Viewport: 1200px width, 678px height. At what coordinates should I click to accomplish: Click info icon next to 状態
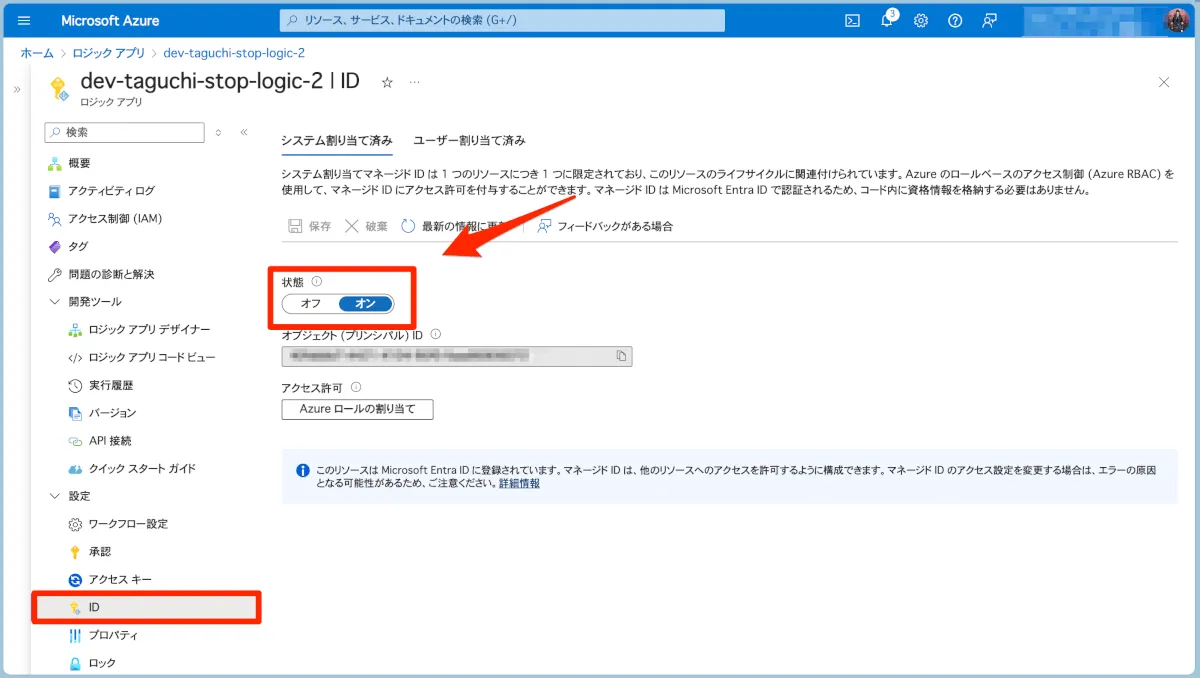click(317, 282)
